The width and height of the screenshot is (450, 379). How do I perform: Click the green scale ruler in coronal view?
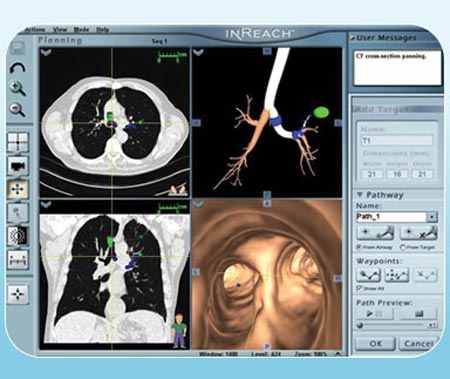coord(172,209)
